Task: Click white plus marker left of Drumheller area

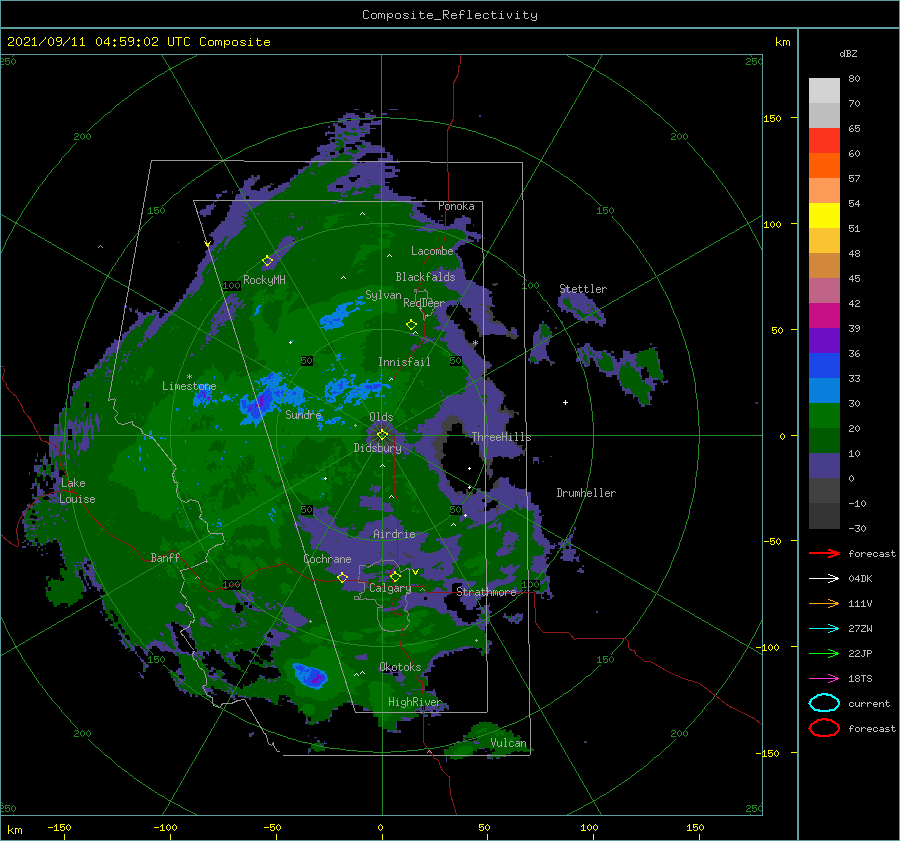Action: pyautogui.click(x=565, y=402)
